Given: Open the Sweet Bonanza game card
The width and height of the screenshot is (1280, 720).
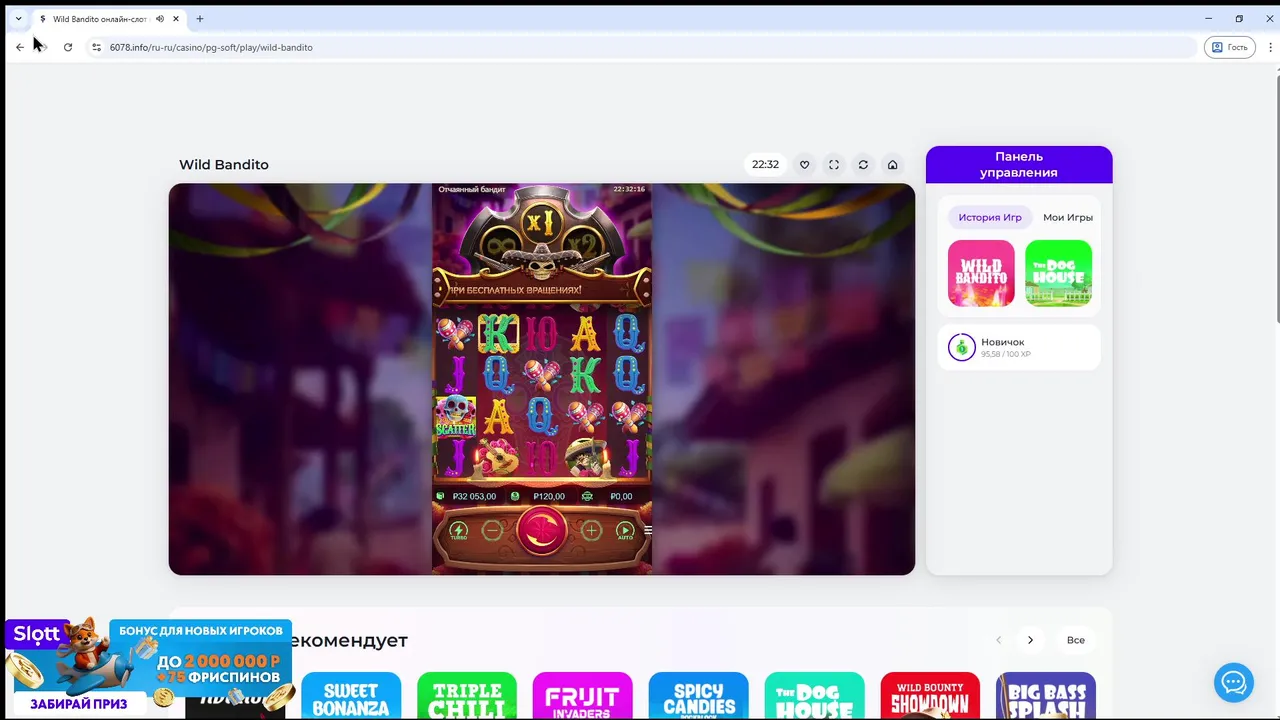Looking at the screenshot, I should (351, 696).
